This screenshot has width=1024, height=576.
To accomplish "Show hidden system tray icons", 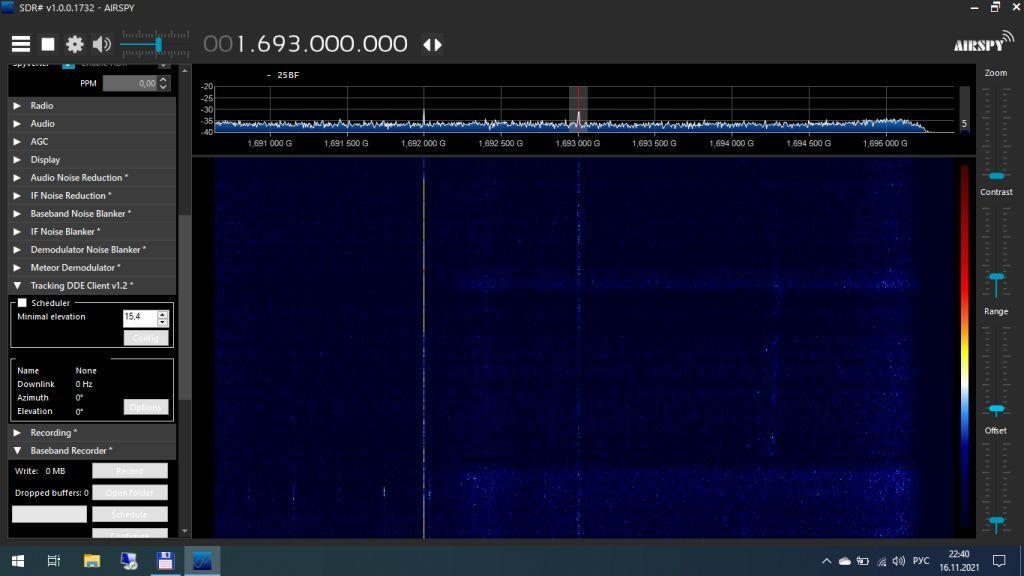I will pyautogui.click(x=826, y=561).
